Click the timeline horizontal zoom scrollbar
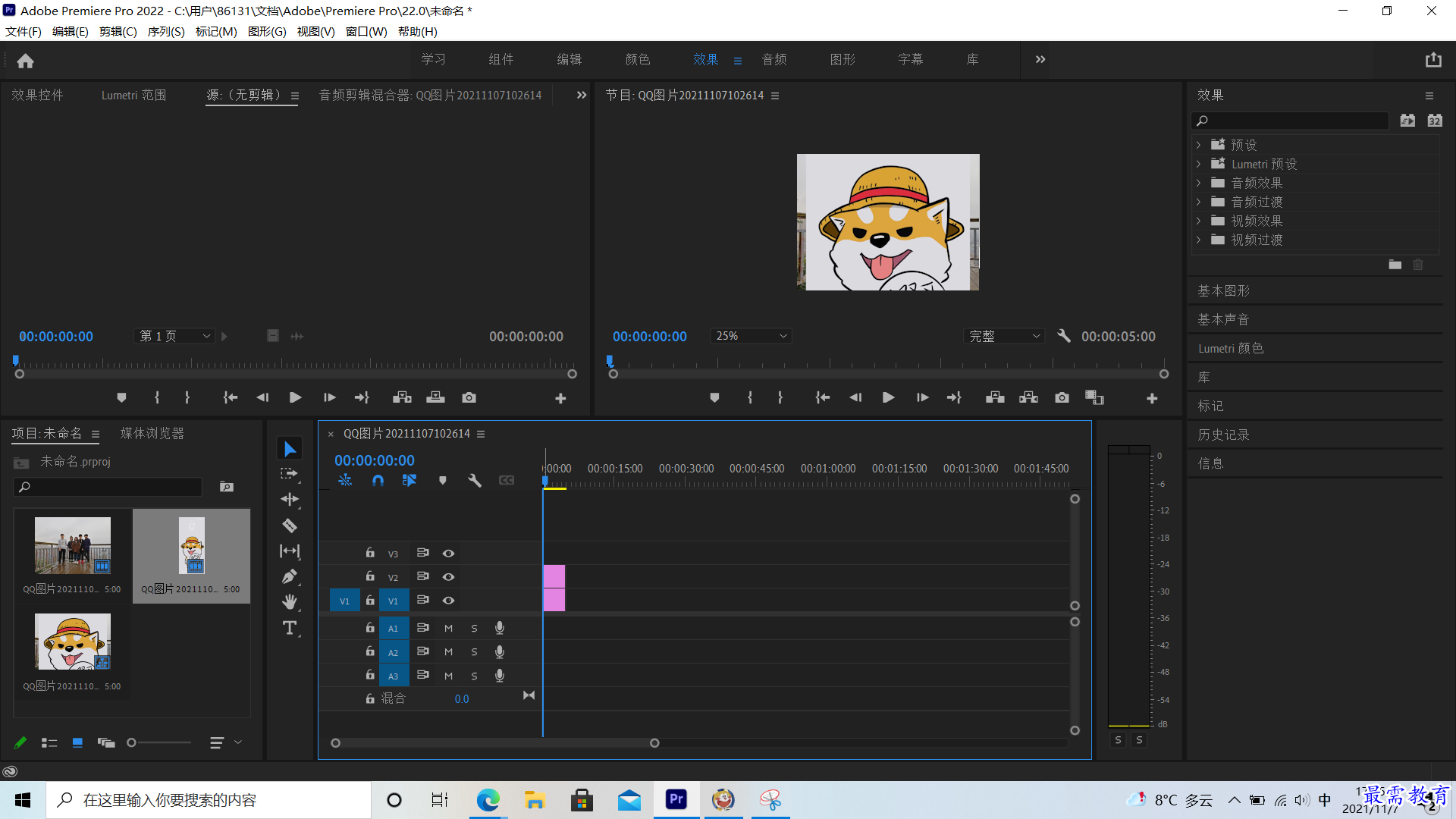This screenshot has width=1456, height=819. pos(494,743)
